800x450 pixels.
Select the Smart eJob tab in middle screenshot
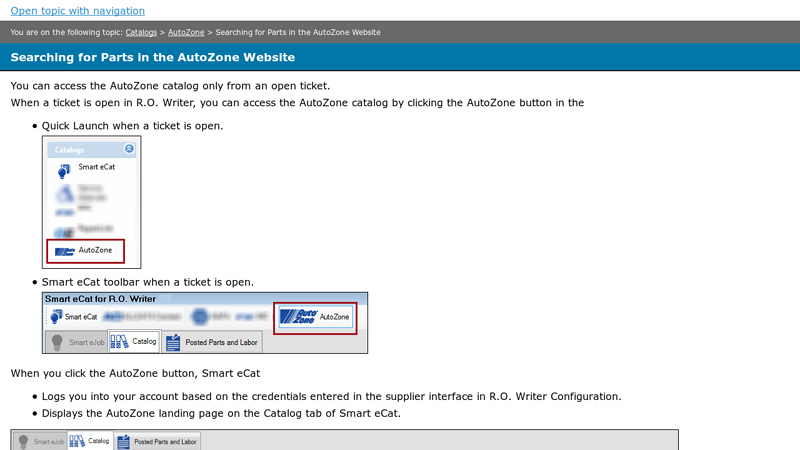(x=76, y=342)
